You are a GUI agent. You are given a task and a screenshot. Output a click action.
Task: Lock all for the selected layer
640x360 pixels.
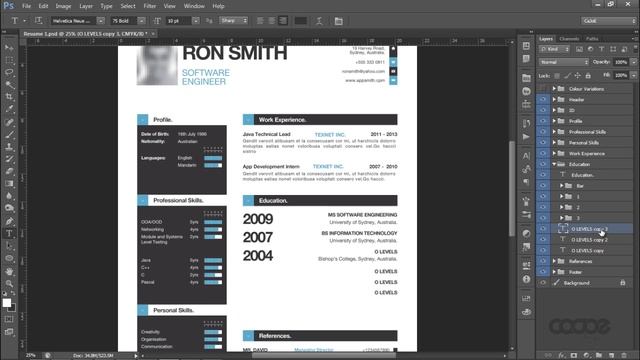(x=588, y=76)
